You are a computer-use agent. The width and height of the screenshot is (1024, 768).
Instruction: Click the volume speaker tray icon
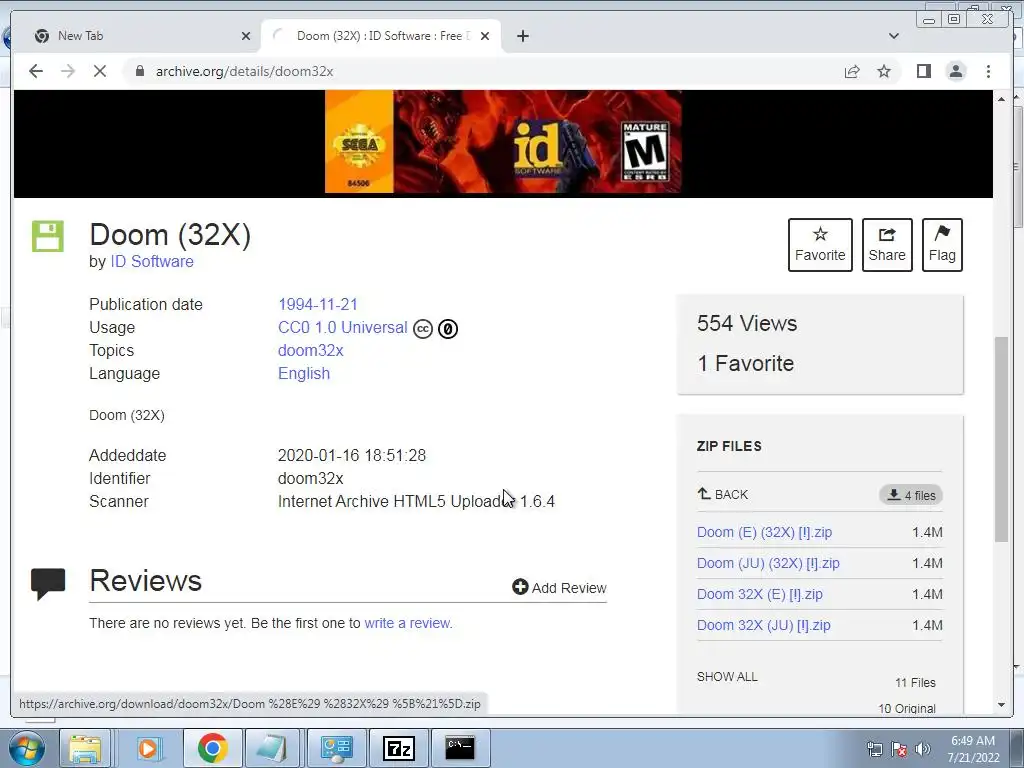coord(922,750)
